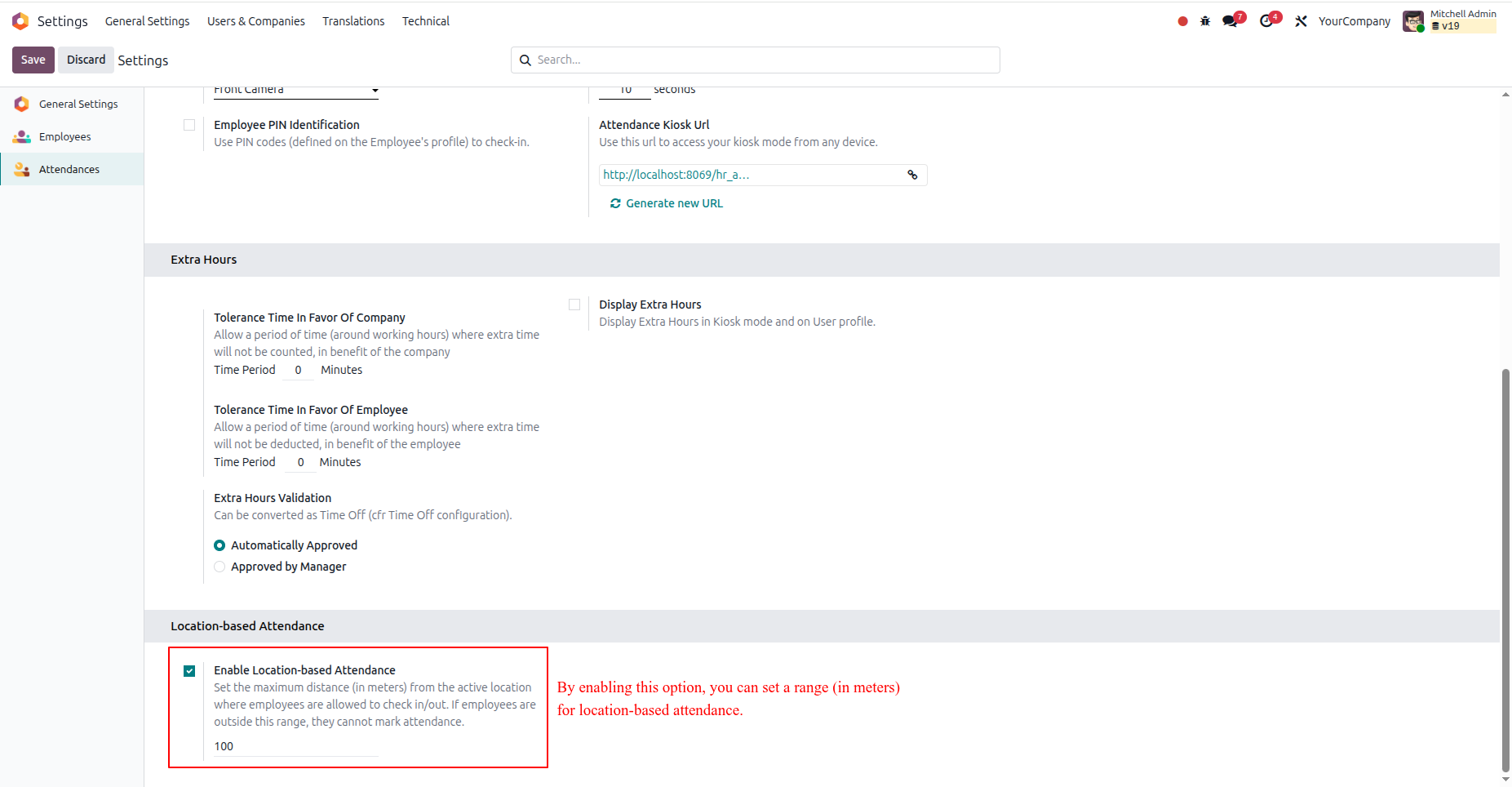
Task: Open the conversations chat icon
Action: 1230,21
